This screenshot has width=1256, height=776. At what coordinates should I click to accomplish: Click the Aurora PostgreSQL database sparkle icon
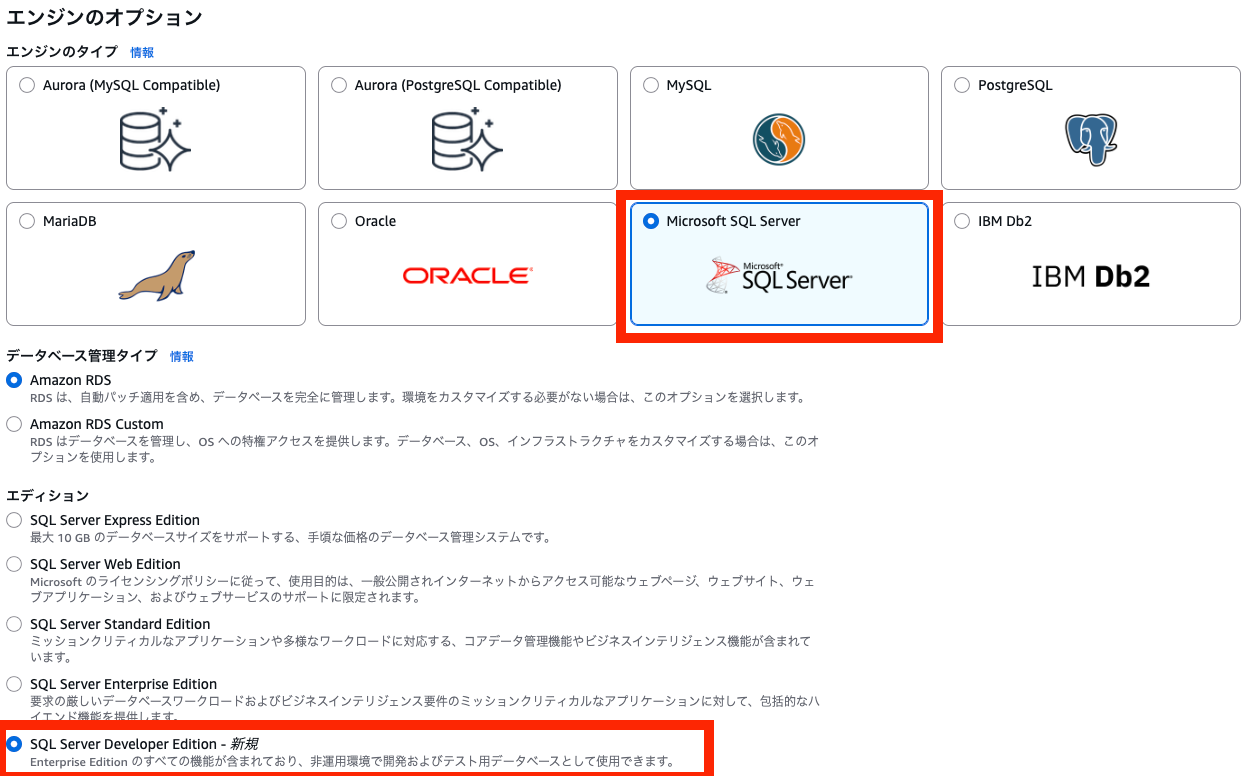(x=467, y=140)
